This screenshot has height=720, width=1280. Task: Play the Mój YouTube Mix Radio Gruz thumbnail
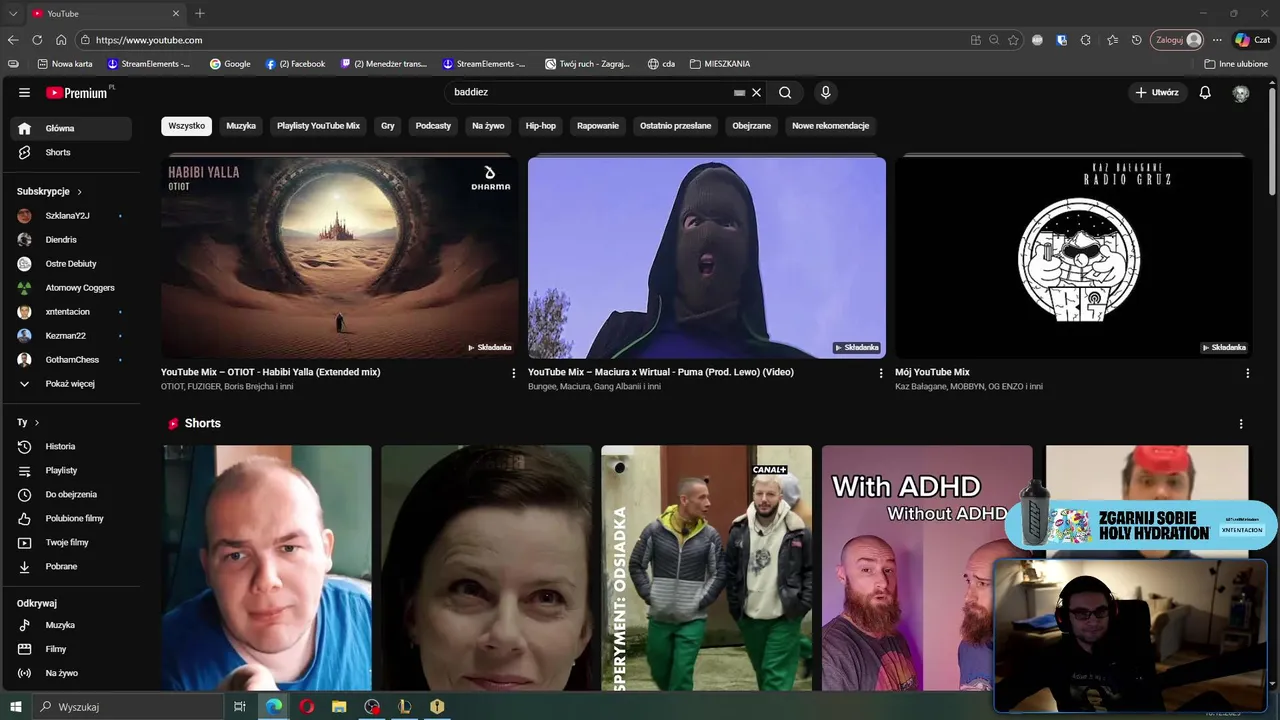1074,257
